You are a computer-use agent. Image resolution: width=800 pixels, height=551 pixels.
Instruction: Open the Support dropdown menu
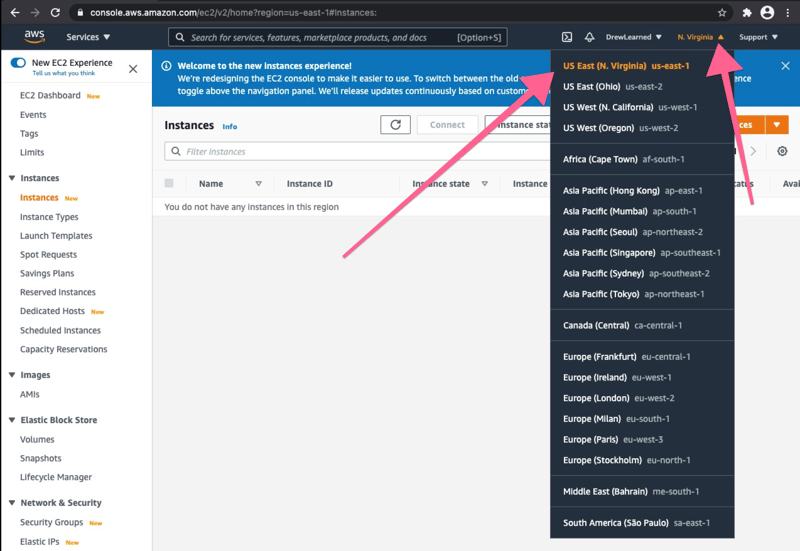click(x=758, y=37)
